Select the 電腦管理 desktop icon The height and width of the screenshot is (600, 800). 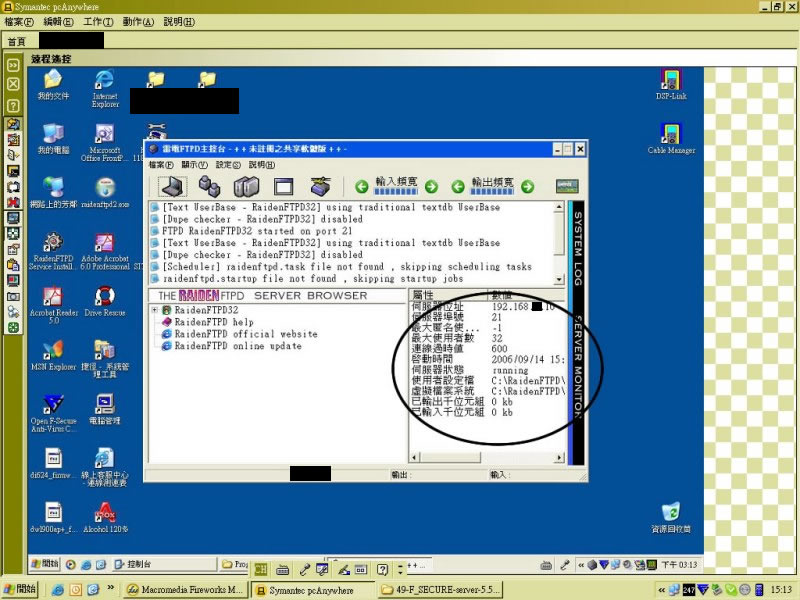point(105,410)
